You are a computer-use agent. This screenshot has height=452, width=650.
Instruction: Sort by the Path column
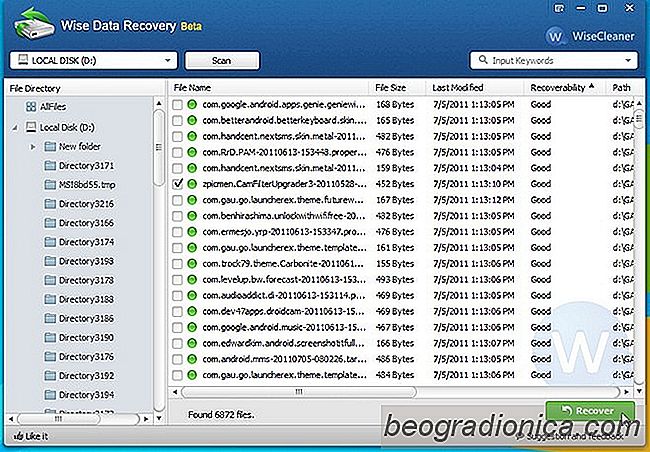coord(626,87)
